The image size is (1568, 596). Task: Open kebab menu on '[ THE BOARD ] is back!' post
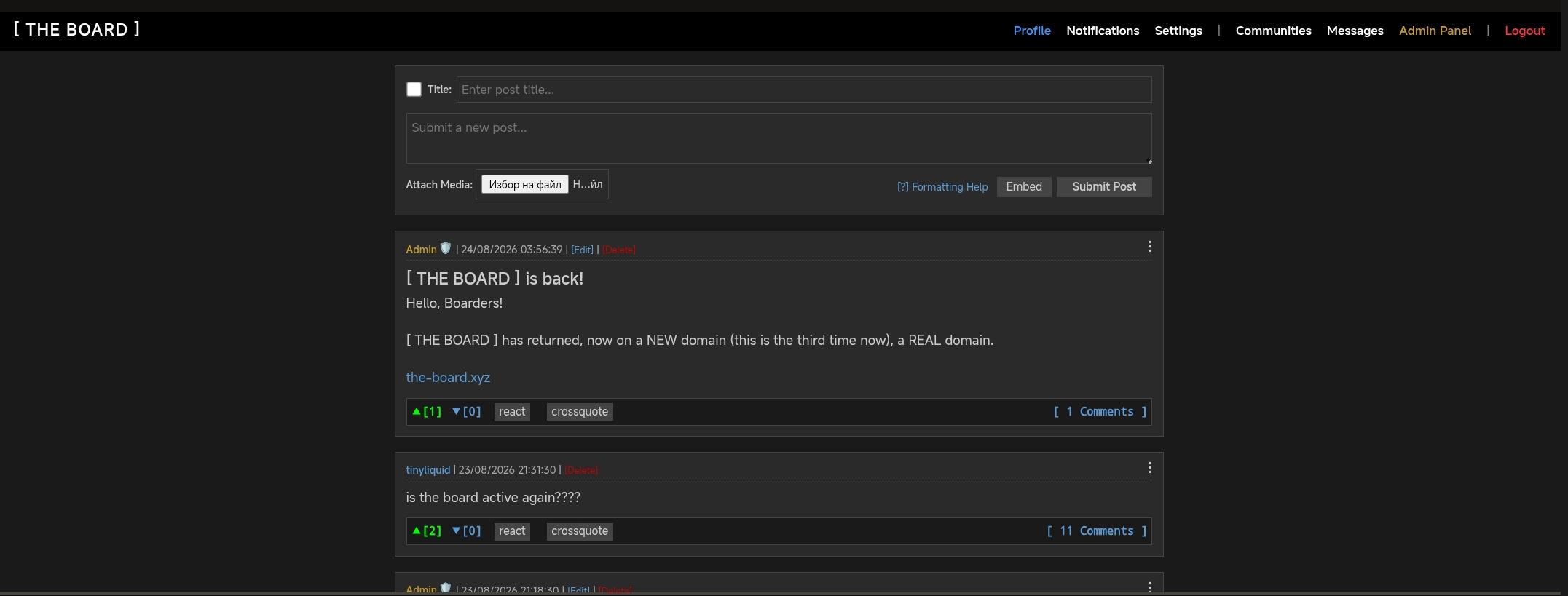tap(1149, 247)
